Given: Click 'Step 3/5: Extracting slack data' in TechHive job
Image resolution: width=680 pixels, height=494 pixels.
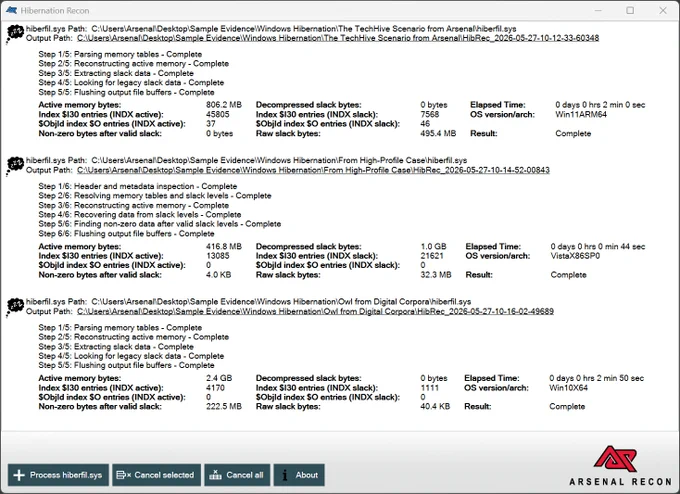Looking at the screenshot, I should pos(95,73).
